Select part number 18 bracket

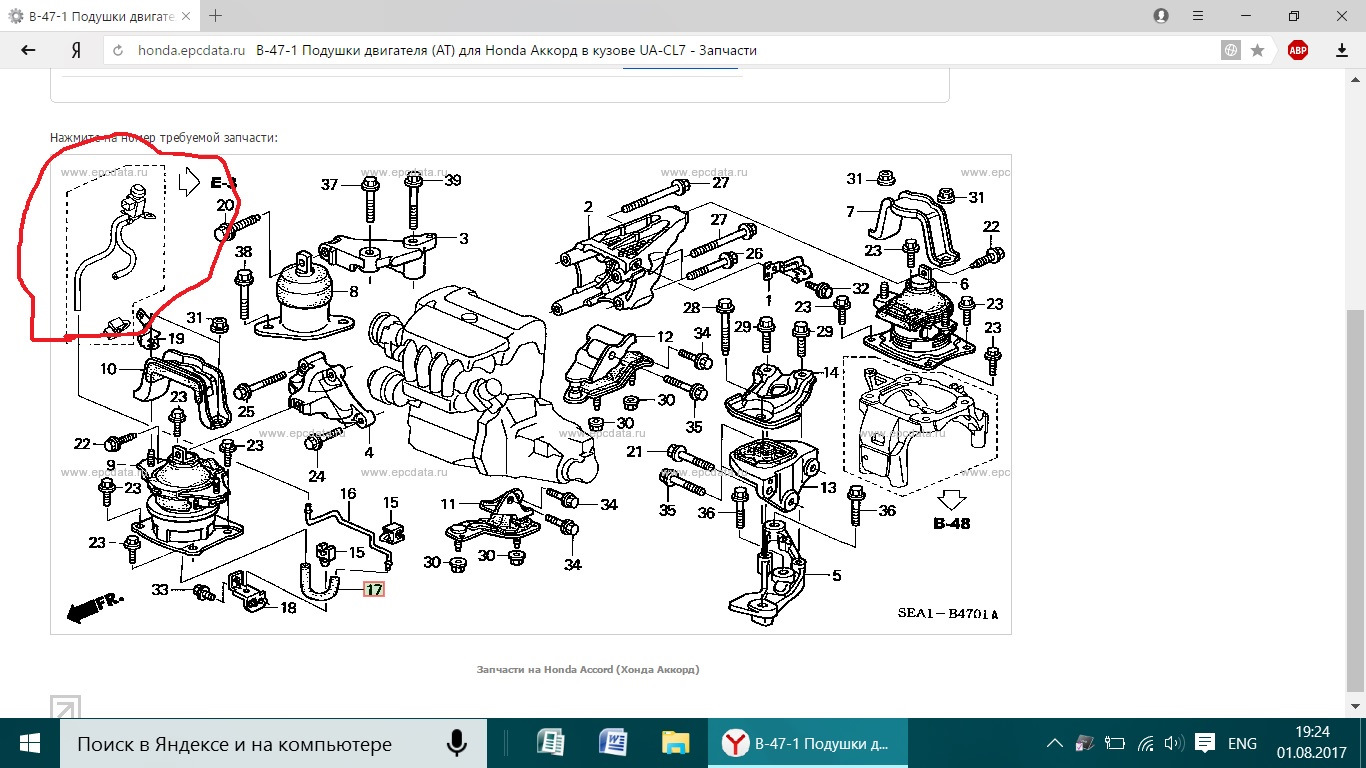pos(288,607)
